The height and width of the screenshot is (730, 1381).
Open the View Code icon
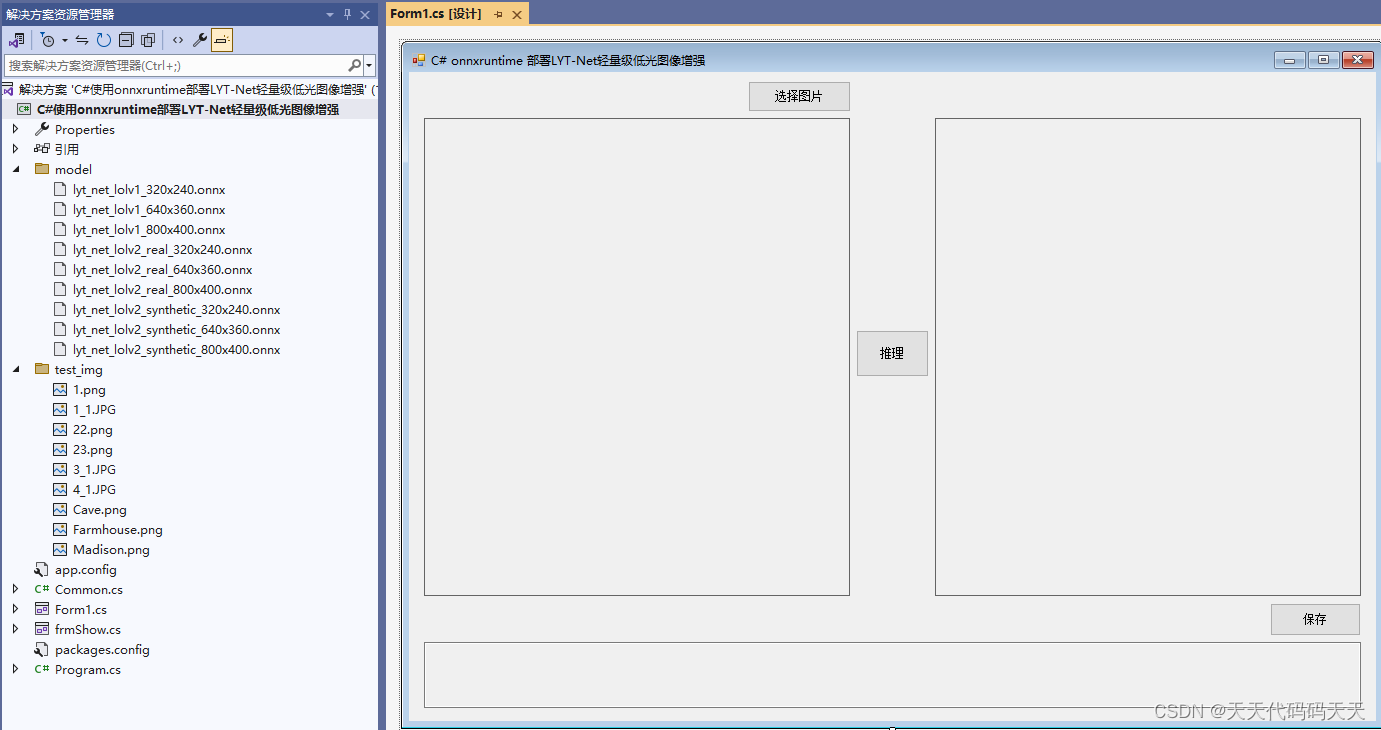click(x=178, y=39)
